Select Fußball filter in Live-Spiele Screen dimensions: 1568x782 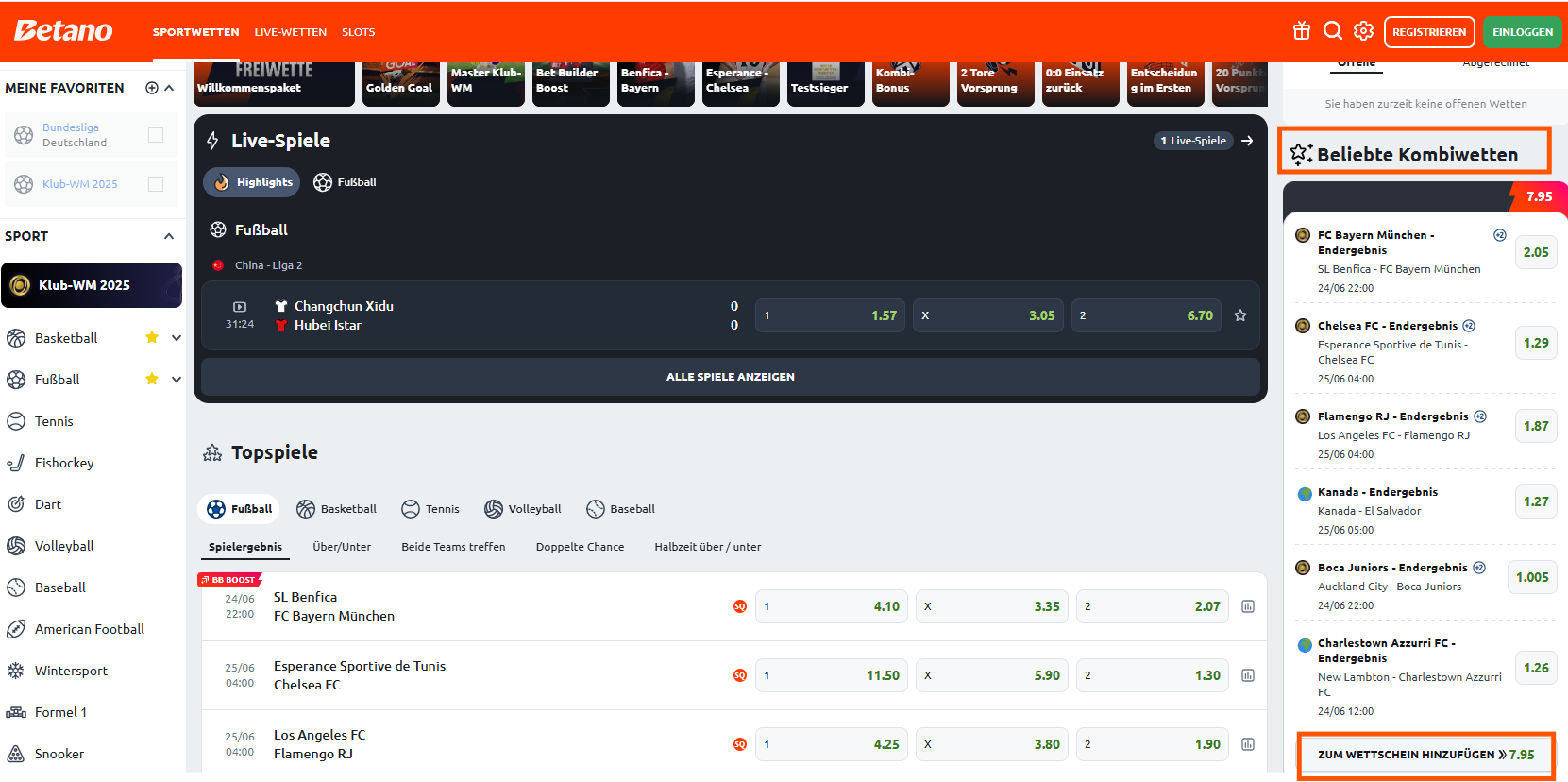pos(346,182)
